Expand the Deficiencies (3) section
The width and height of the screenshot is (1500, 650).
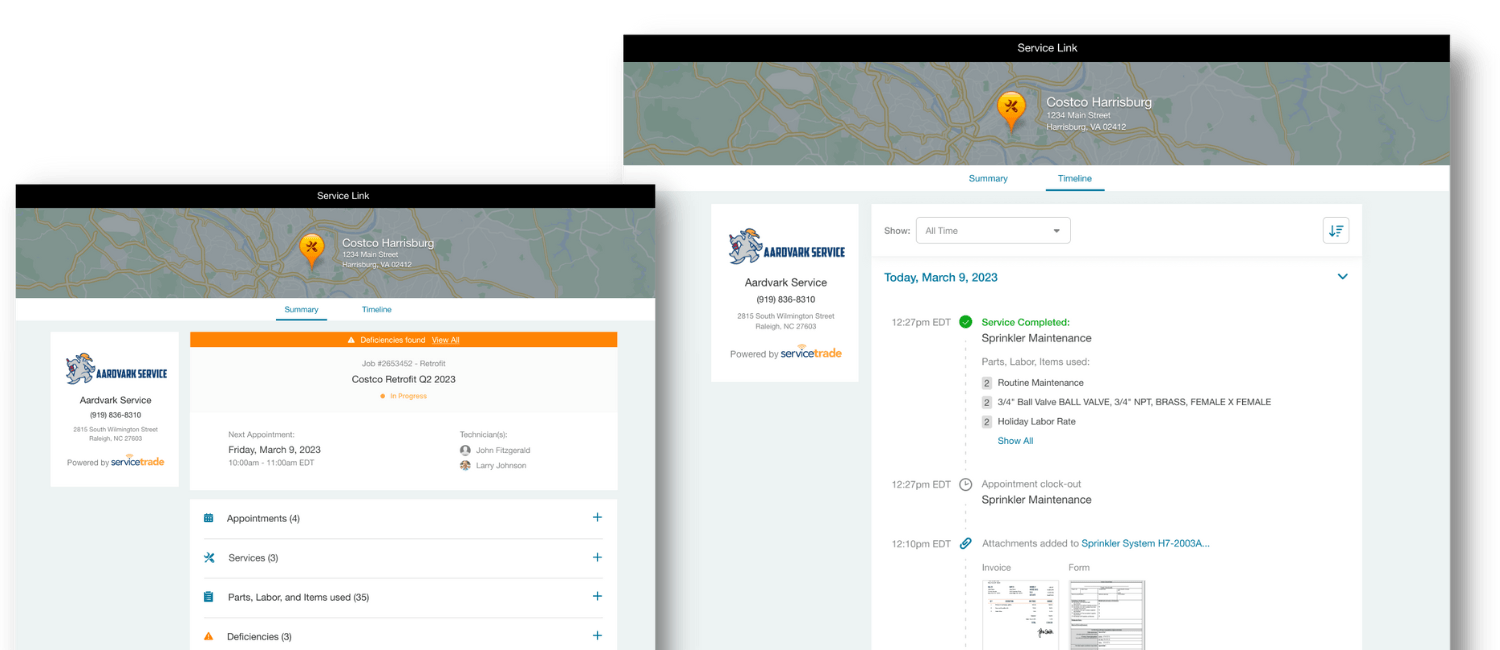click(597, 635)
